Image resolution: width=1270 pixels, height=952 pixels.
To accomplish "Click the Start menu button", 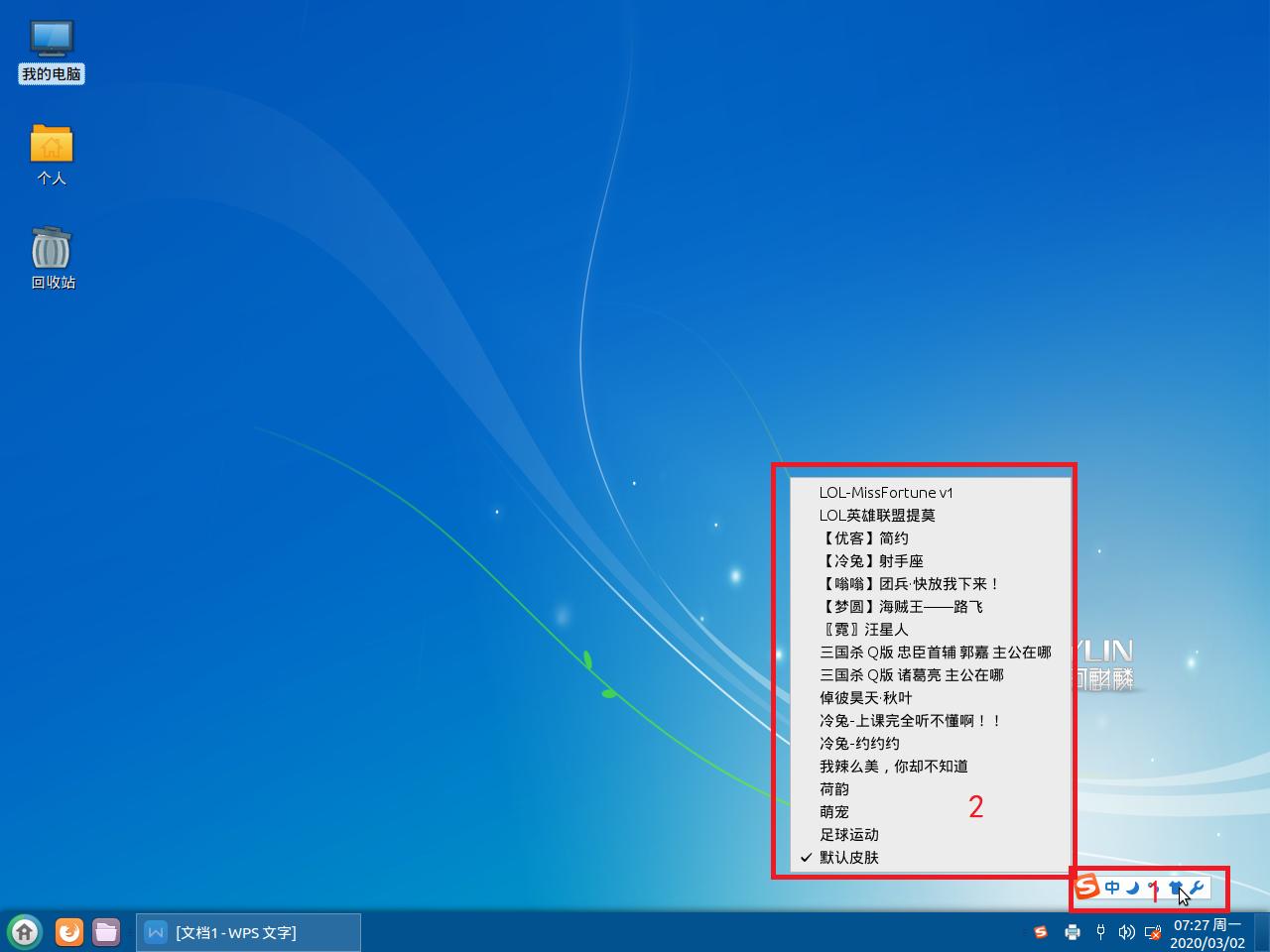I will [x=21, y=932].
